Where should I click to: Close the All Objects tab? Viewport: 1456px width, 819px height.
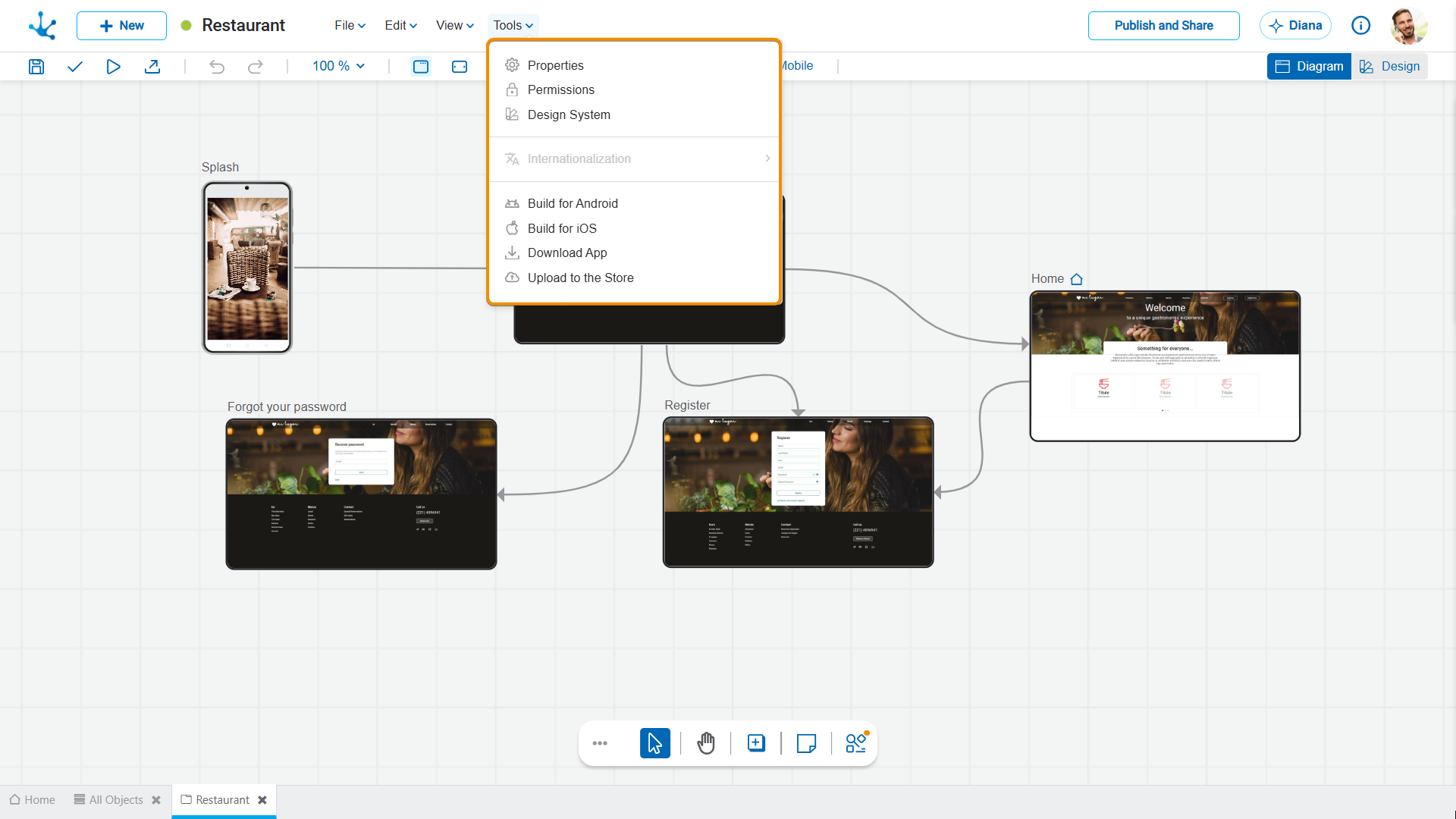point(156,800)
